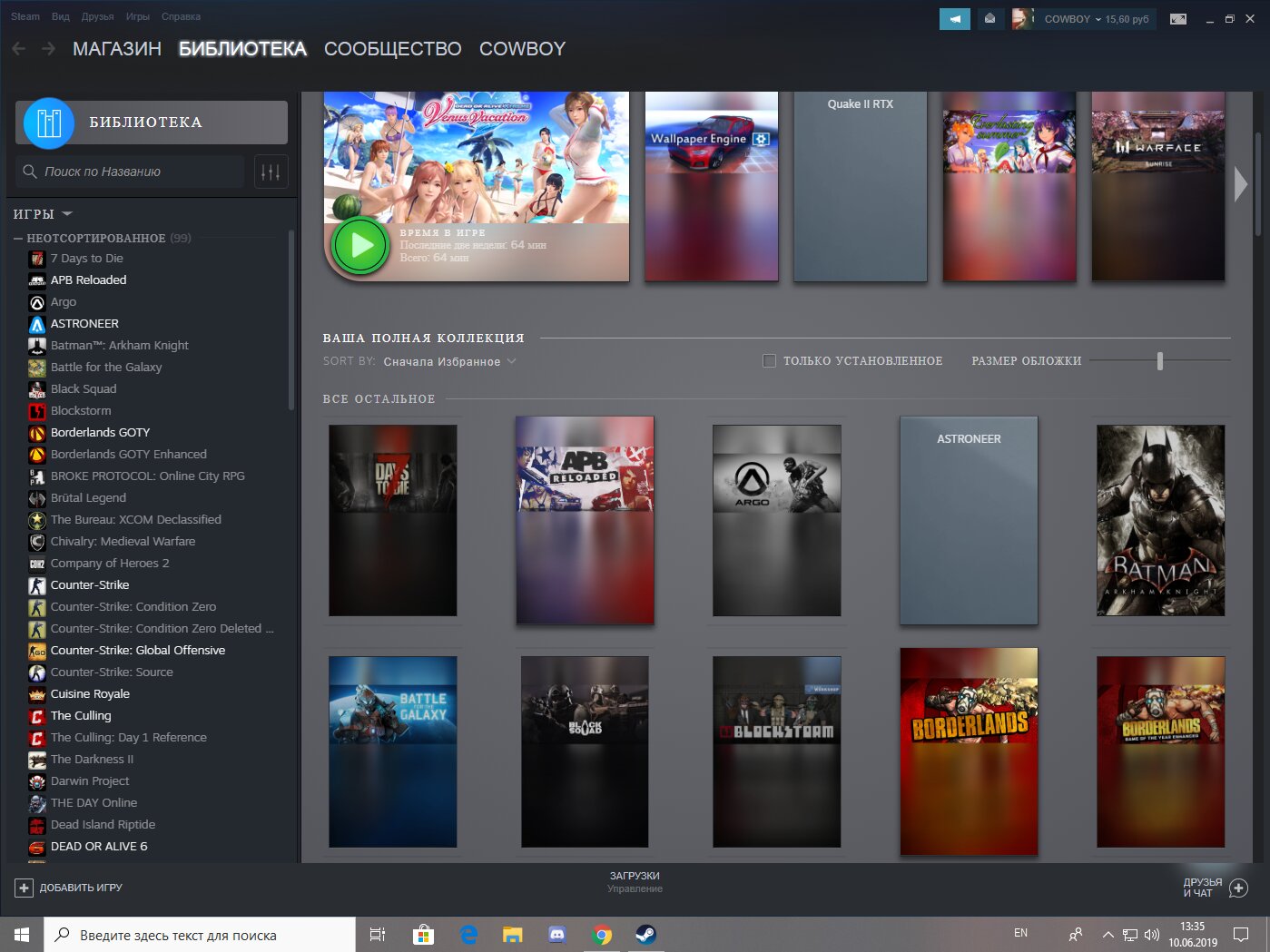1270x952 pixels.
Task: Click the Borderlands GOTY list icon
Action: coord(37,433)
